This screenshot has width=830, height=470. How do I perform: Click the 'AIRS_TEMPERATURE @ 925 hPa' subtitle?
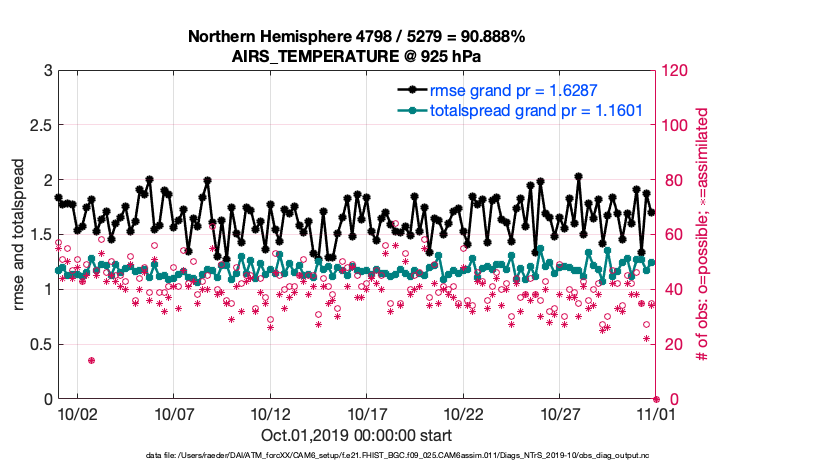[x=356, y=55]
